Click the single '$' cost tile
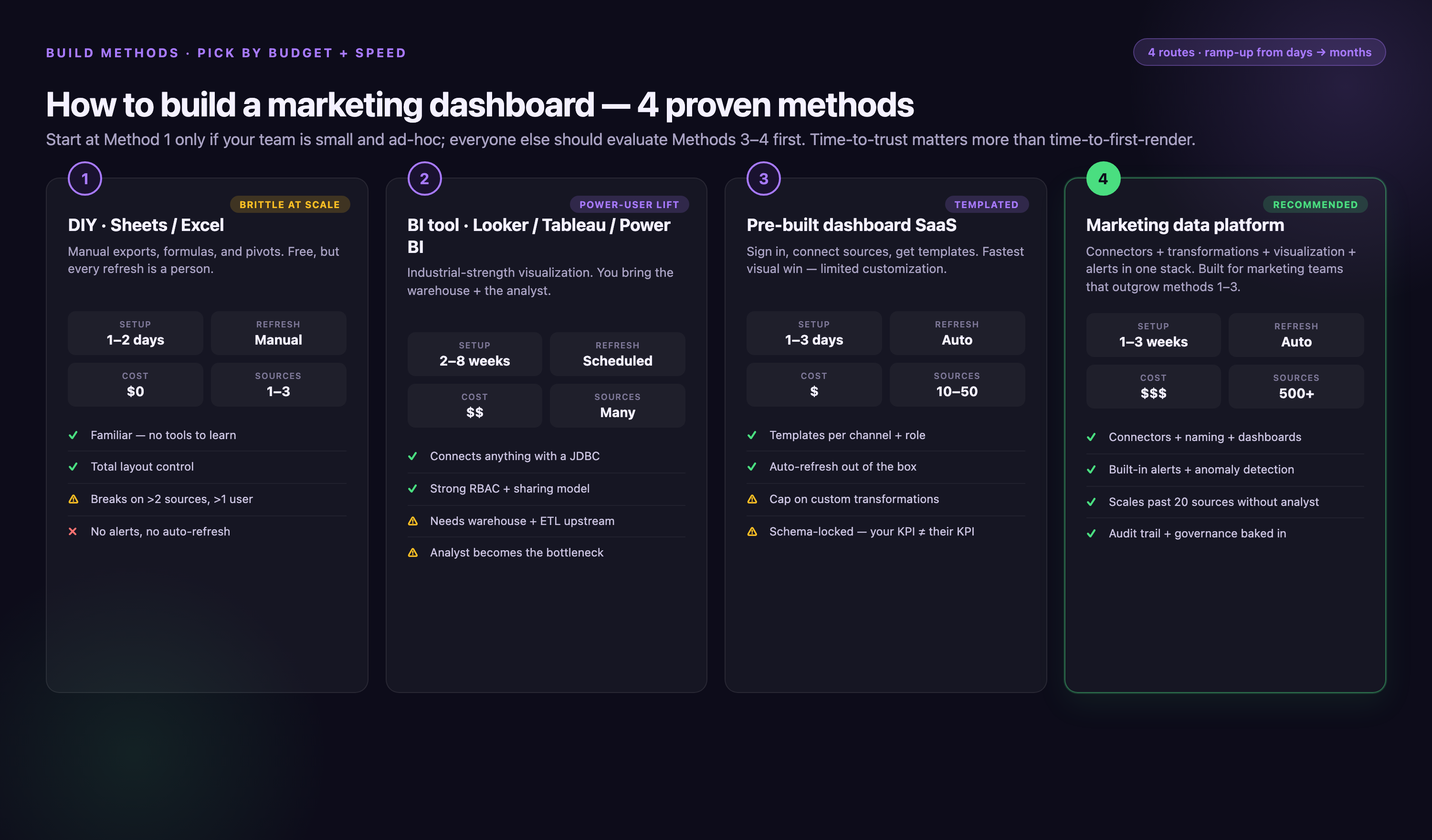This screenshot has height=840, width=1432. 814,385
